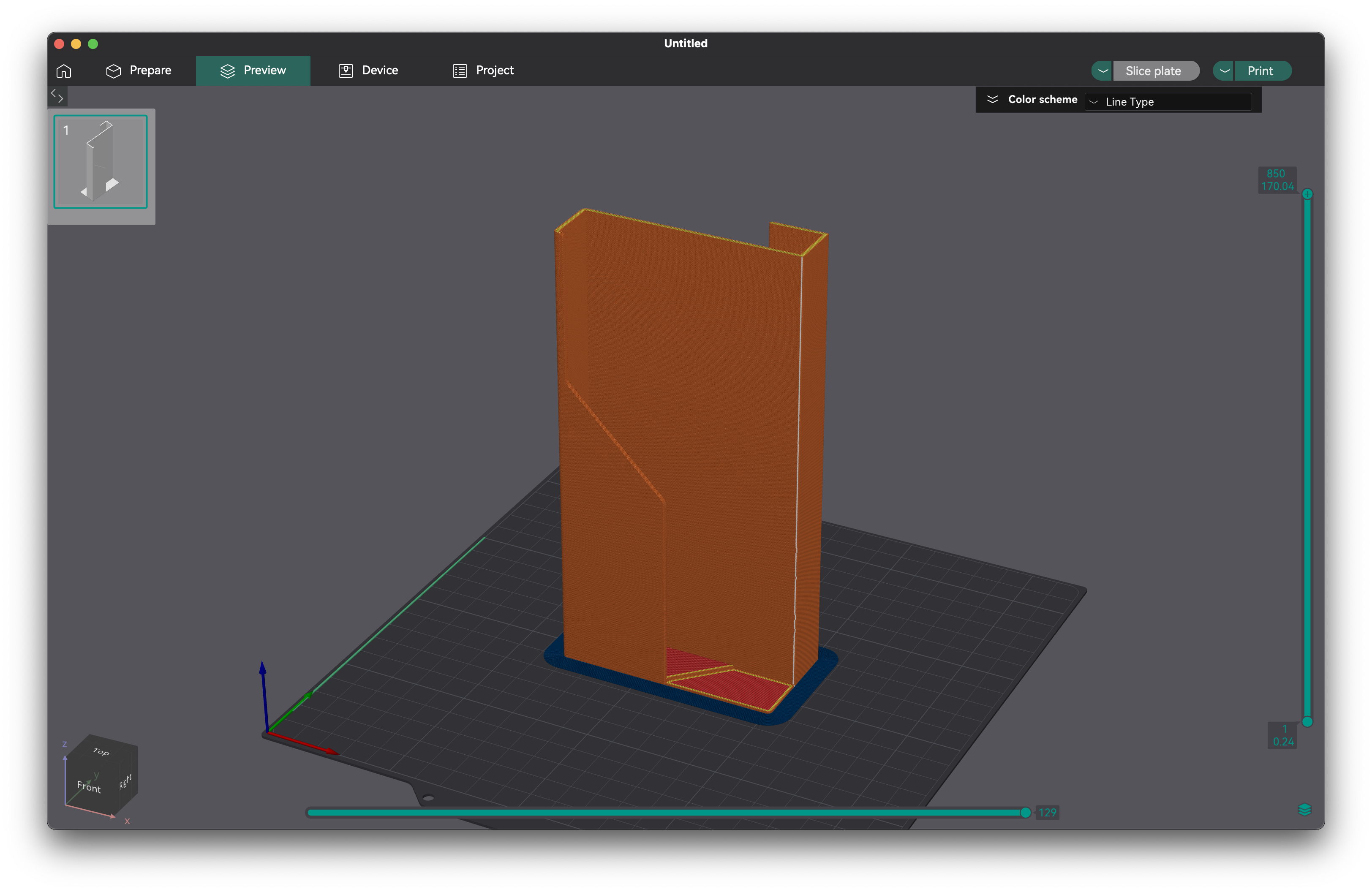Click the Untitled window title
This screenshot has width=1372, height=892.
686,43
